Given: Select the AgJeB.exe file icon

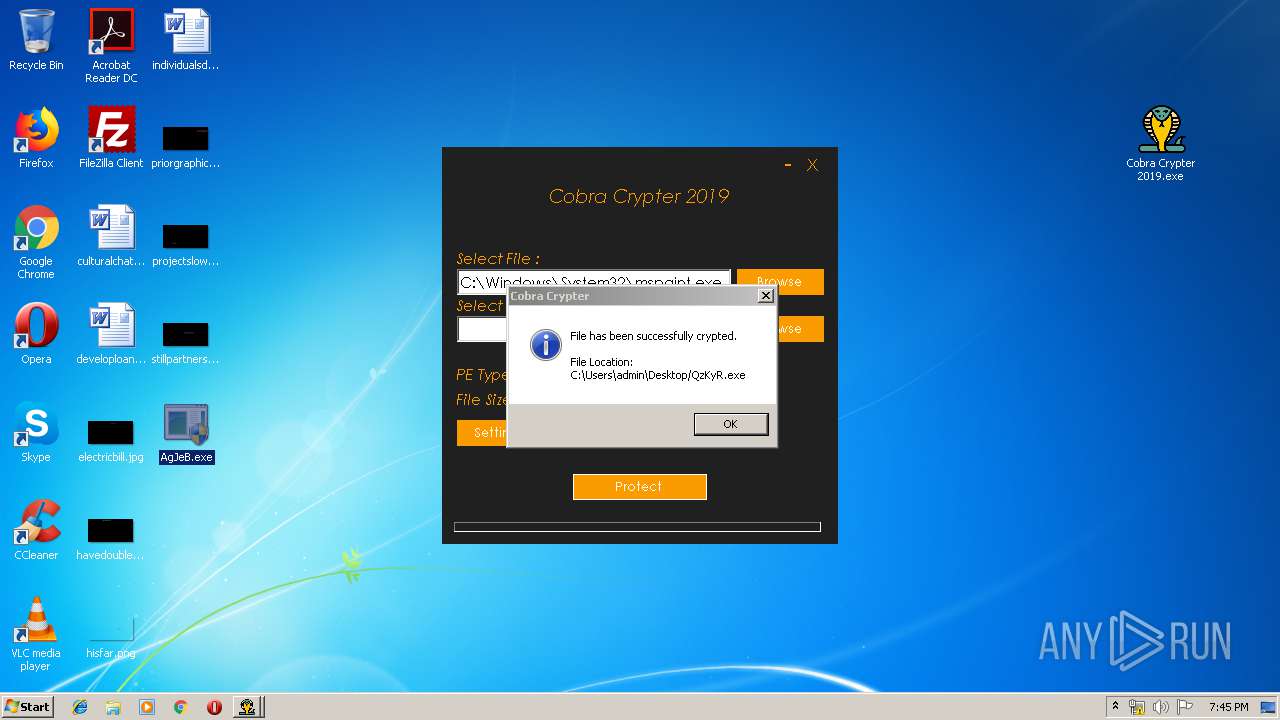Looking at the screenshot, I should click(x=186, y=433).
